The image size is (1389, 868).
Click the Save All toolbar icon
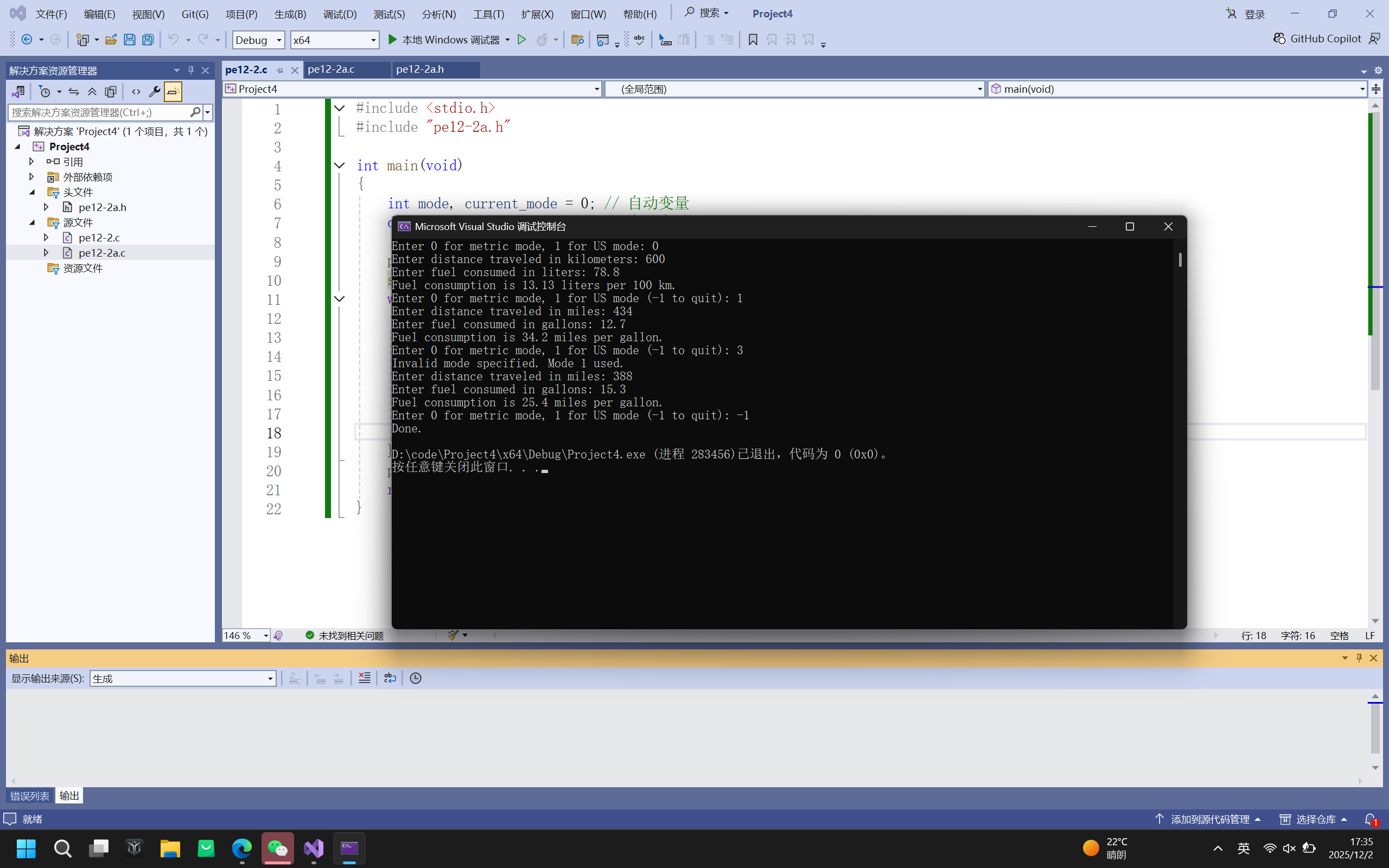[x=148, y=40]
